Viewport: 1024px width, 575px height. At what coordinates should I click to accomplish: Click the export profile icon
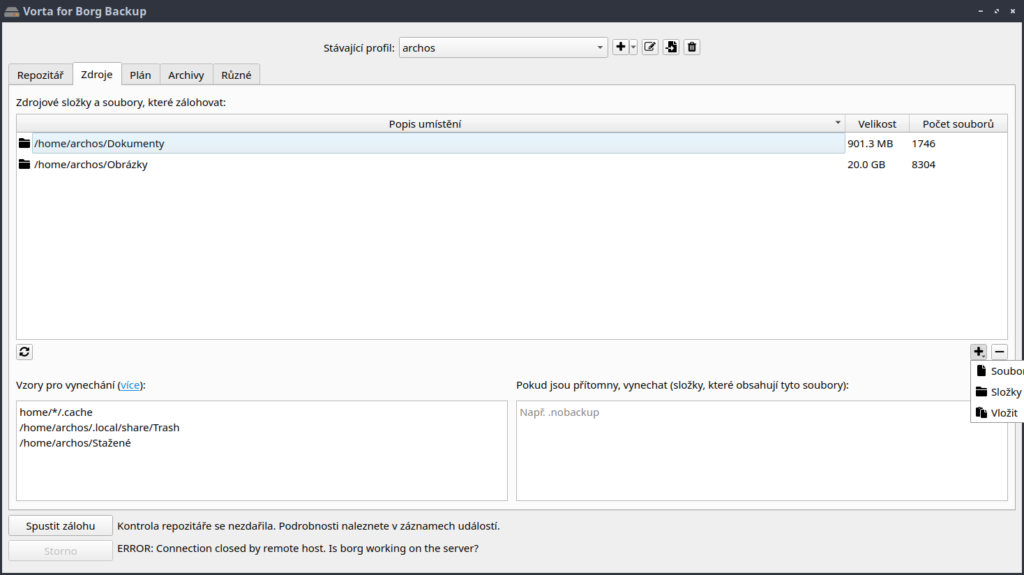click(x=671, y=47)
